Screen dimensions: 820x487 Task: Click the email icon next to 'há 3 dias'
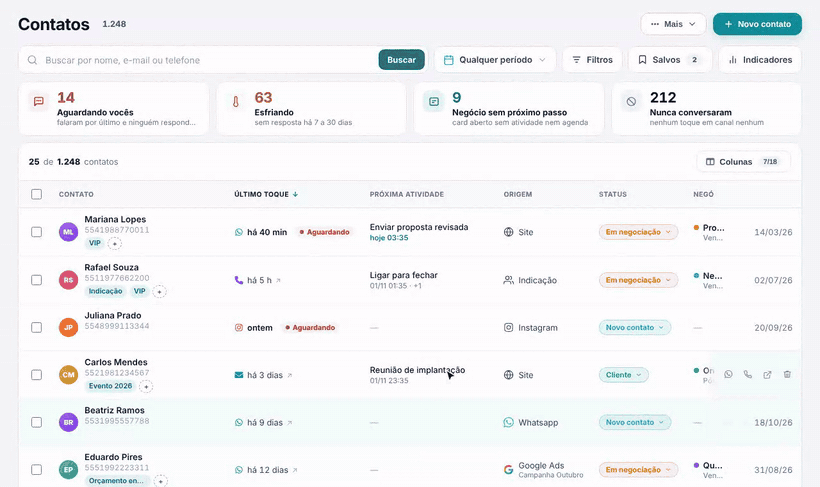click(238, 375)
